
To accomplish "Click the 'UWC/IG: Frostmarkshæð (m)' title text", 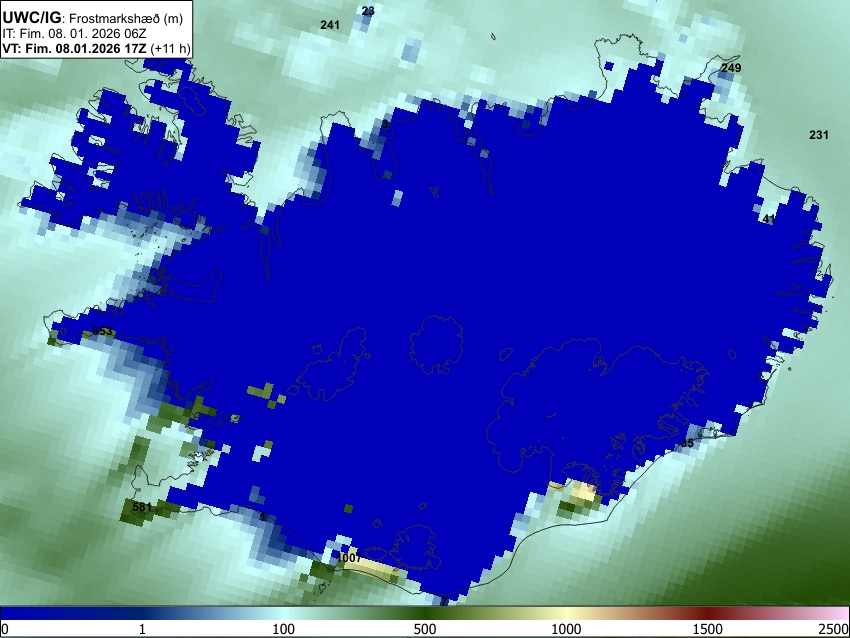I will (x=93, y=18).
